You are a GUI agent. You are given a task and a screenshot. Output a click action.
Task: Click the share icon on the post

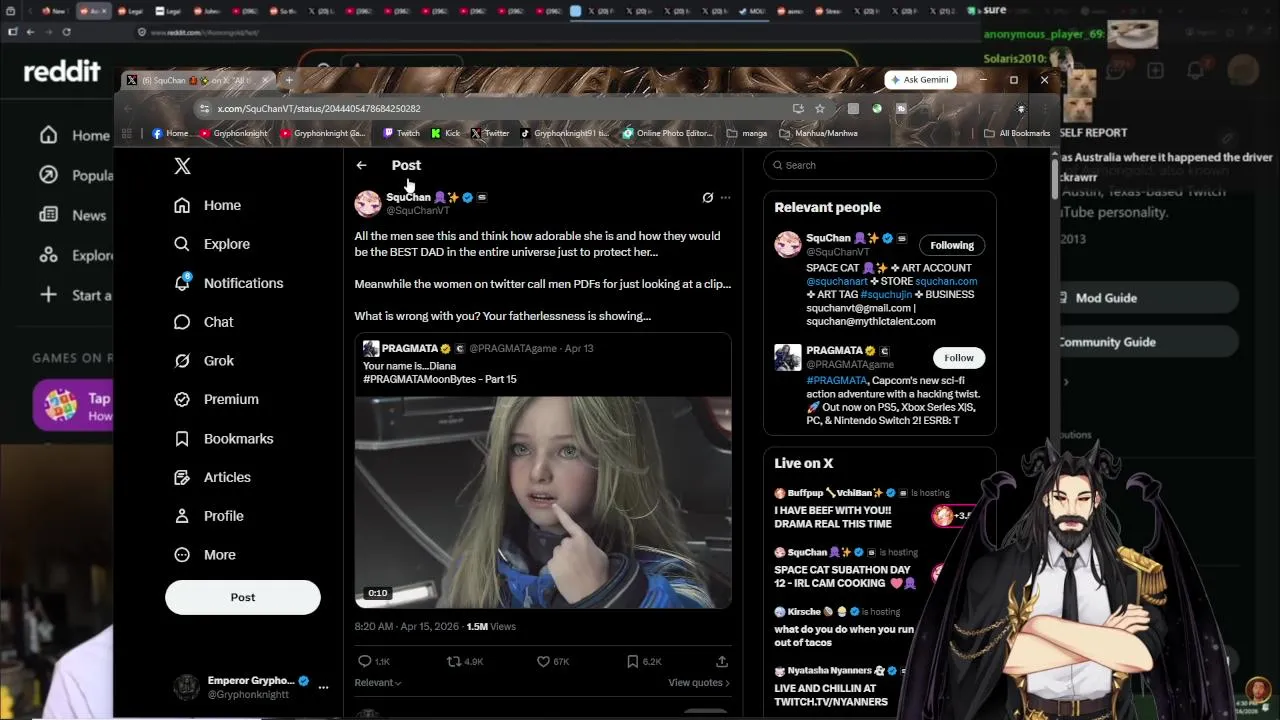point(722,661)
